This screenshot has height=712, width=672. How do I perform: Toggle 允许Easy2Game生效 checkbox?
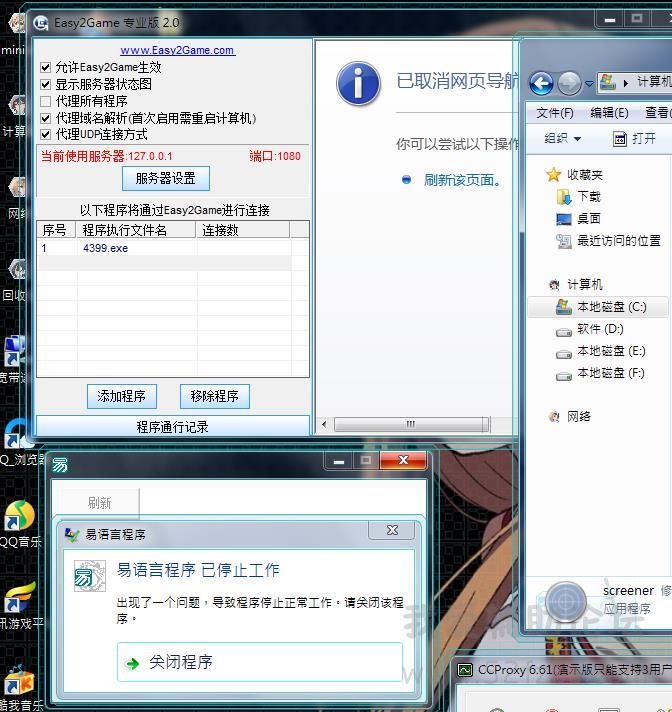(x=45, y=68)
